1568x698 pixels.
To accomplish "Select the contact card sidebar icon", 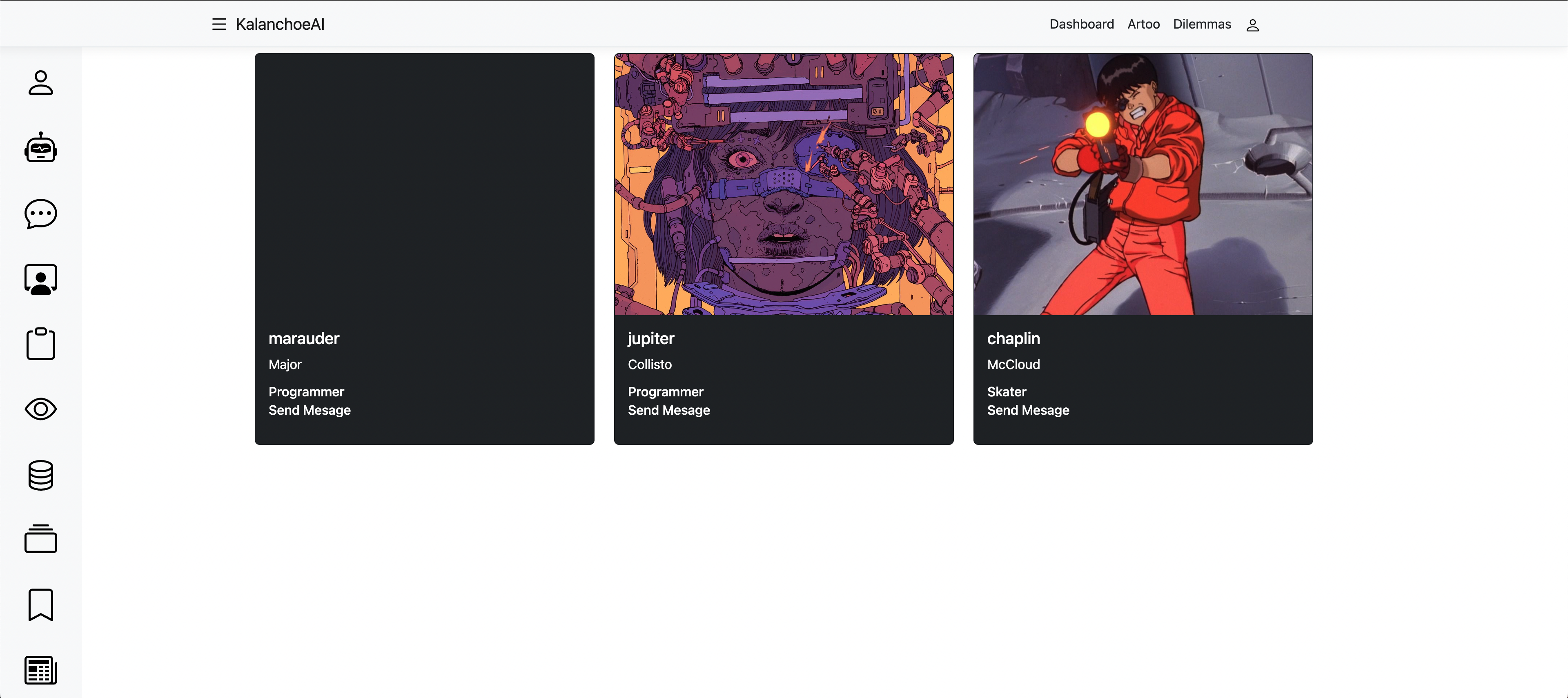I will (41, 279).
